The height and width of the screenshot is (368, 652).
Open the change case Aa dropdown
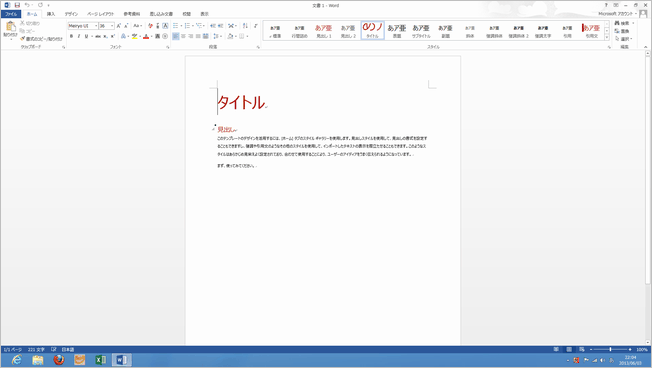(137, 26)
